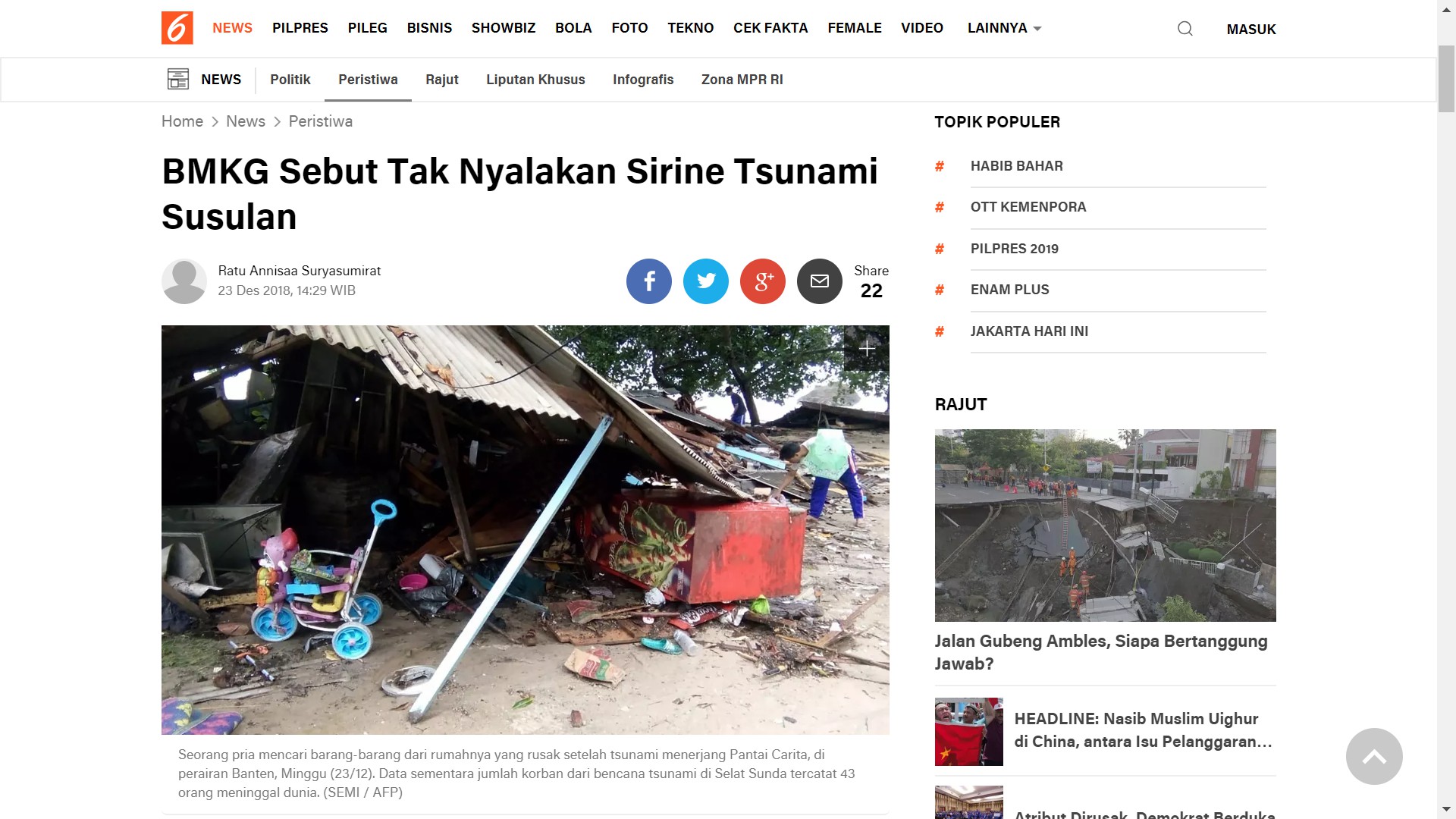Share article by email envelope icon
Screen dimensions: 1456x819
pos(820,281)
